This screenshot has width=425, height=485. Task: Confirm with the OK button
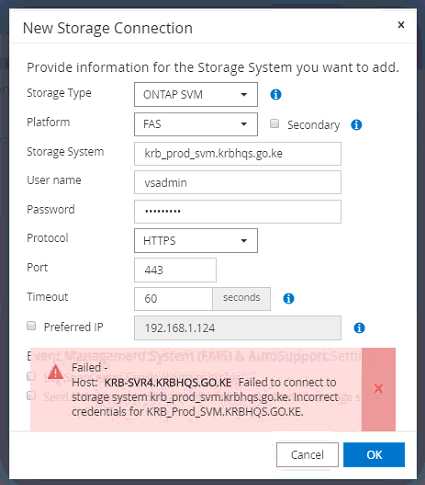pyautogui.click(x=374, y=455)
